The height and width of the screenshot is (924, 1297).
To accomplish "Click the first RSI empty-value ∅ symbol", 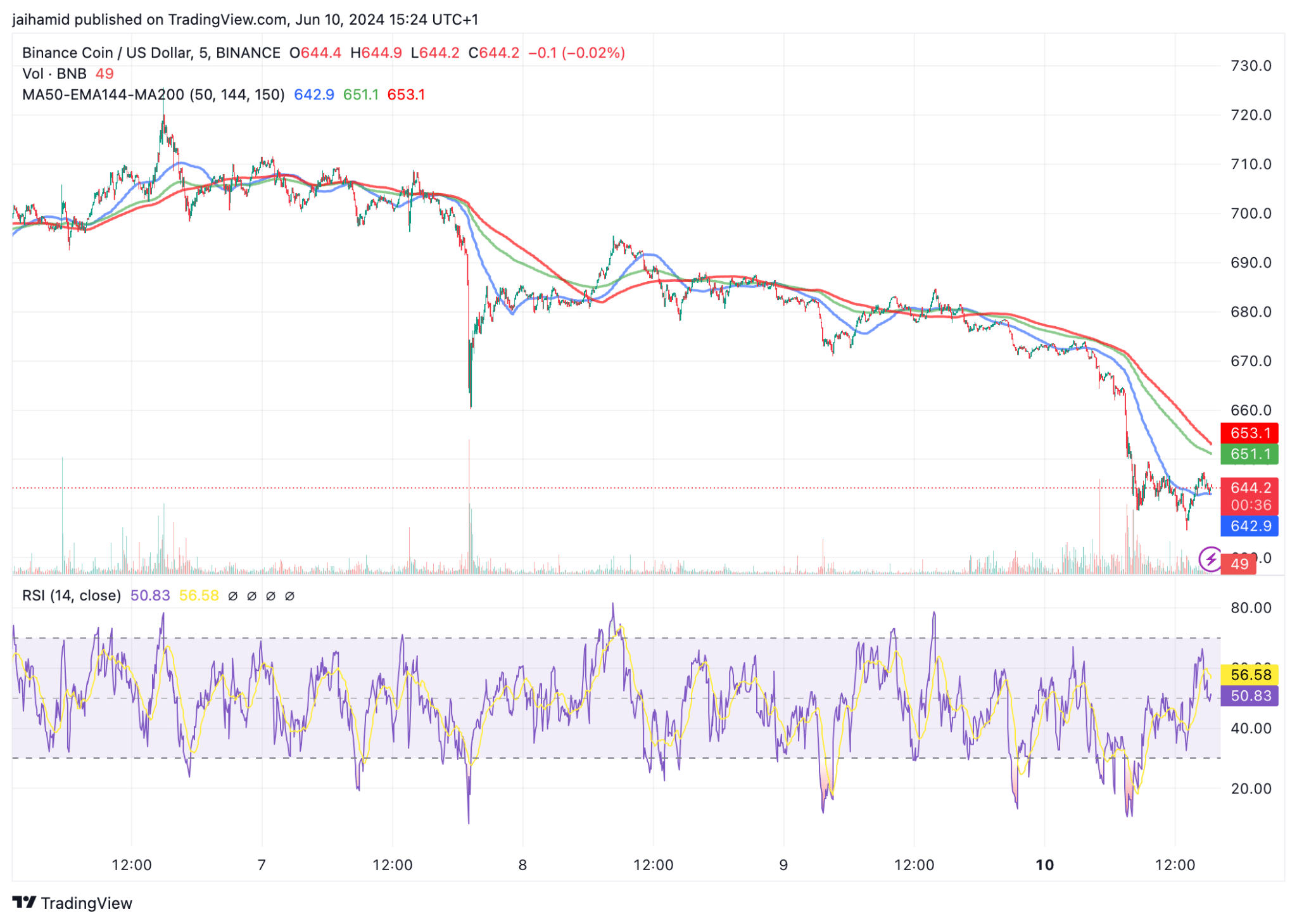I will 232,596.
